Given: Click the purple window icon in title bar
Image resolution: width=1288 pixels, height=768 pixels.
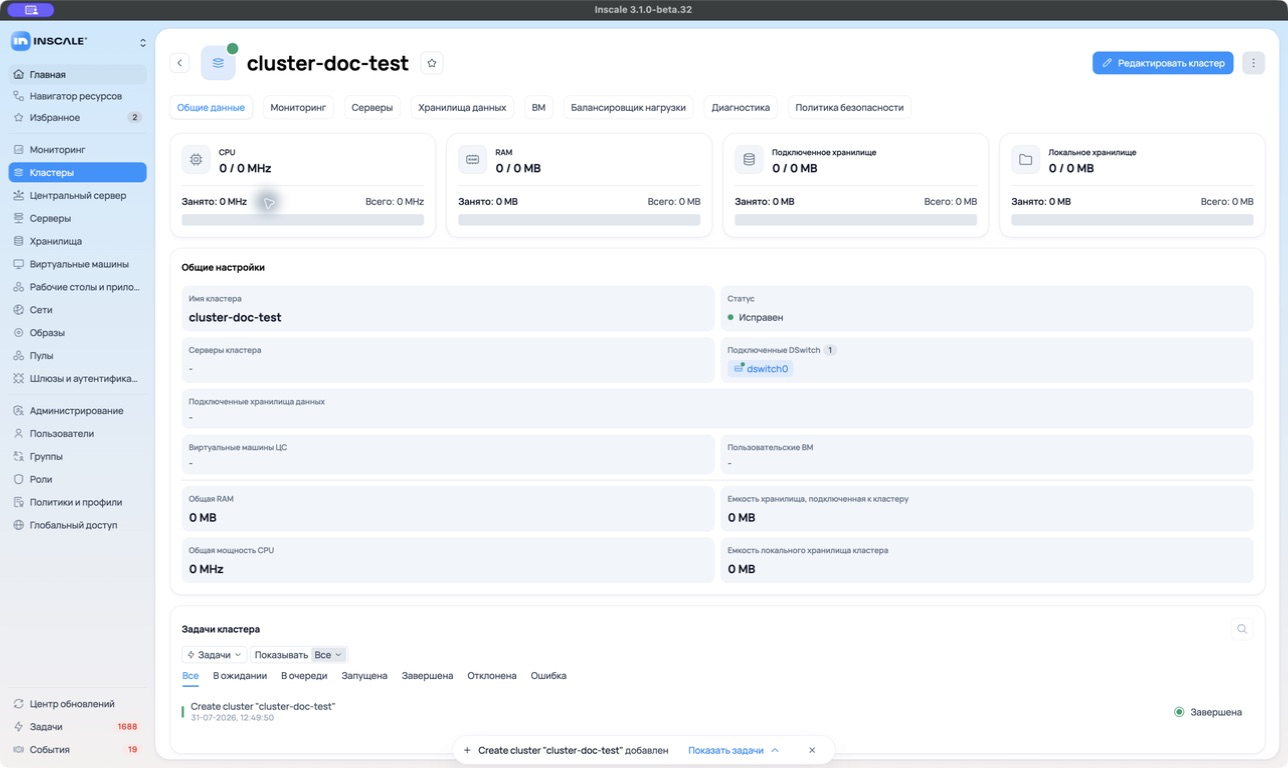Looking at the screenshot, I should tap(31, 10).
